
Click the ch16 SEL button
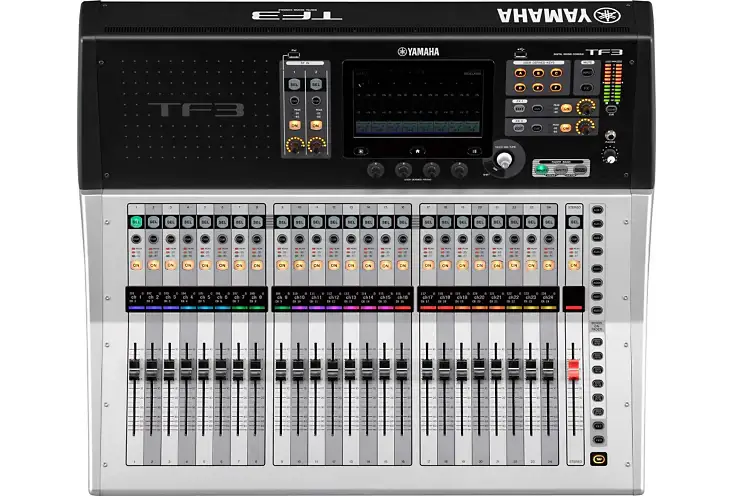coord(403,222)
